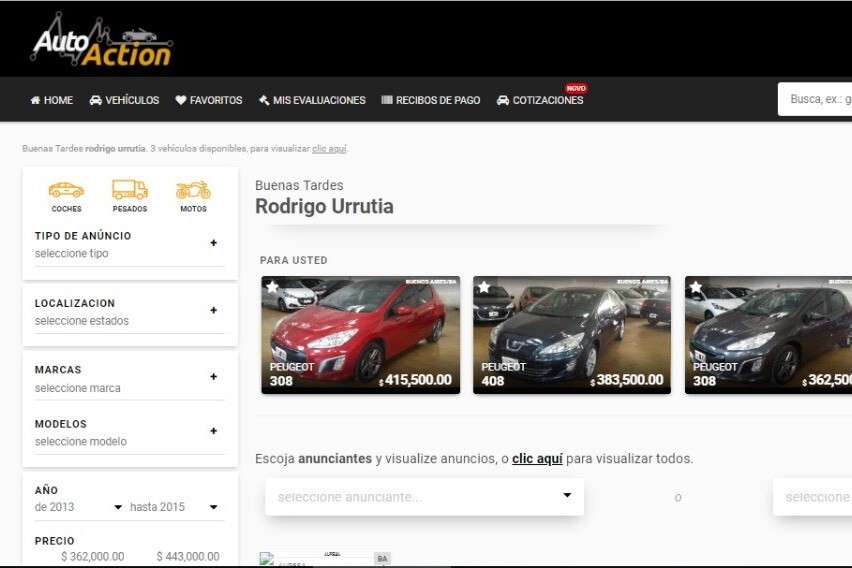Open the Vehículos menu item
852x568 pixels.
click(124, 100)
